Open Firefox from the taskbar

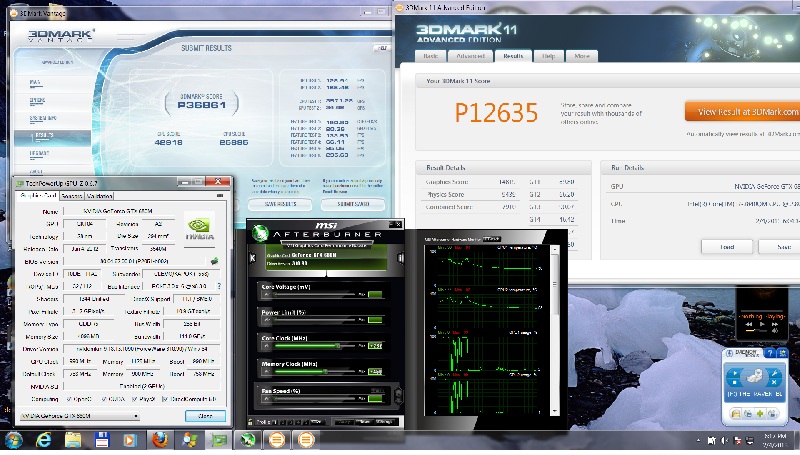point(159,439)
